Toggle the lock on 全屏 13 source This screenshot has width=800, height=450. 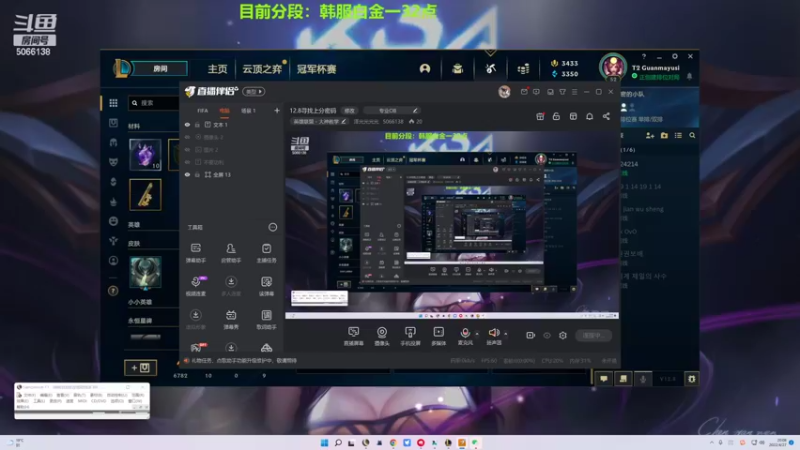197,174
